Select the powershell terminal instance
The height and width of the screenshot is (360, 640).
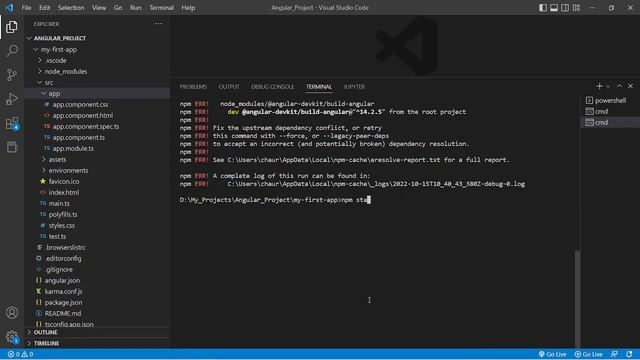pyautogui.click(x=610, y=100)
